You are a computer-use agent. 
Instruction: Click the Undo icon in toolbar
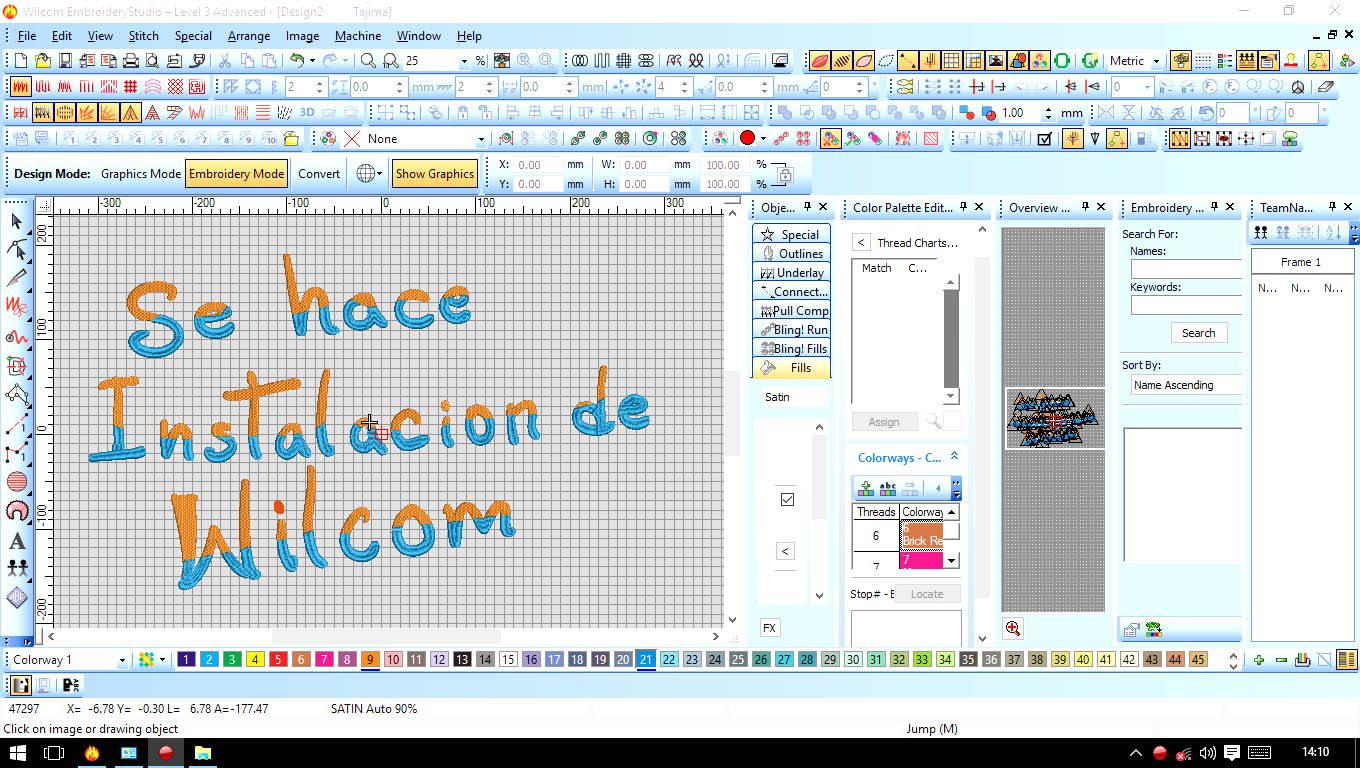point(296,61)
